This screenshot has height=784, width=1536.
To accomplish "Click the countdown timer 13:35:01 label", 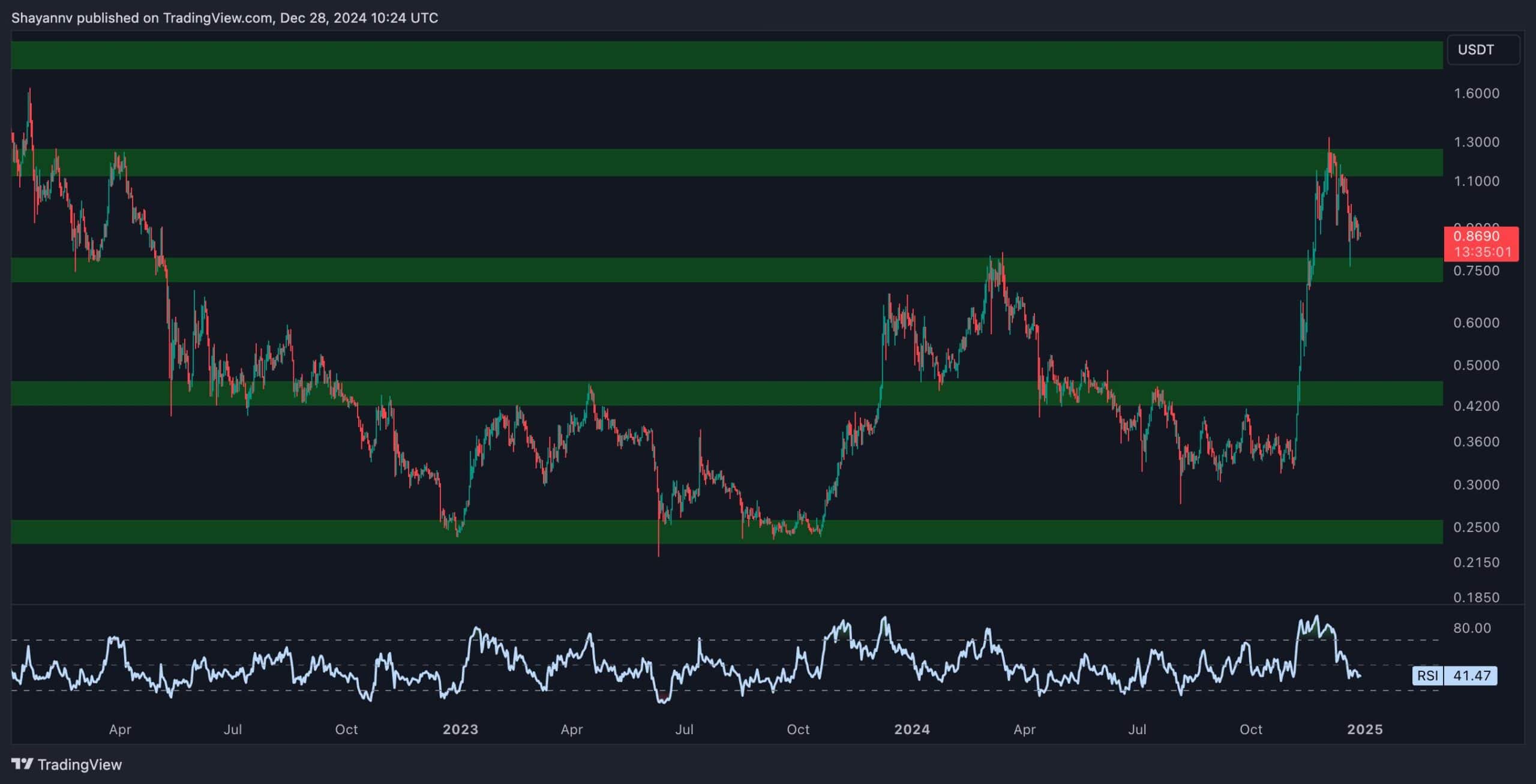I will 1482,252.
